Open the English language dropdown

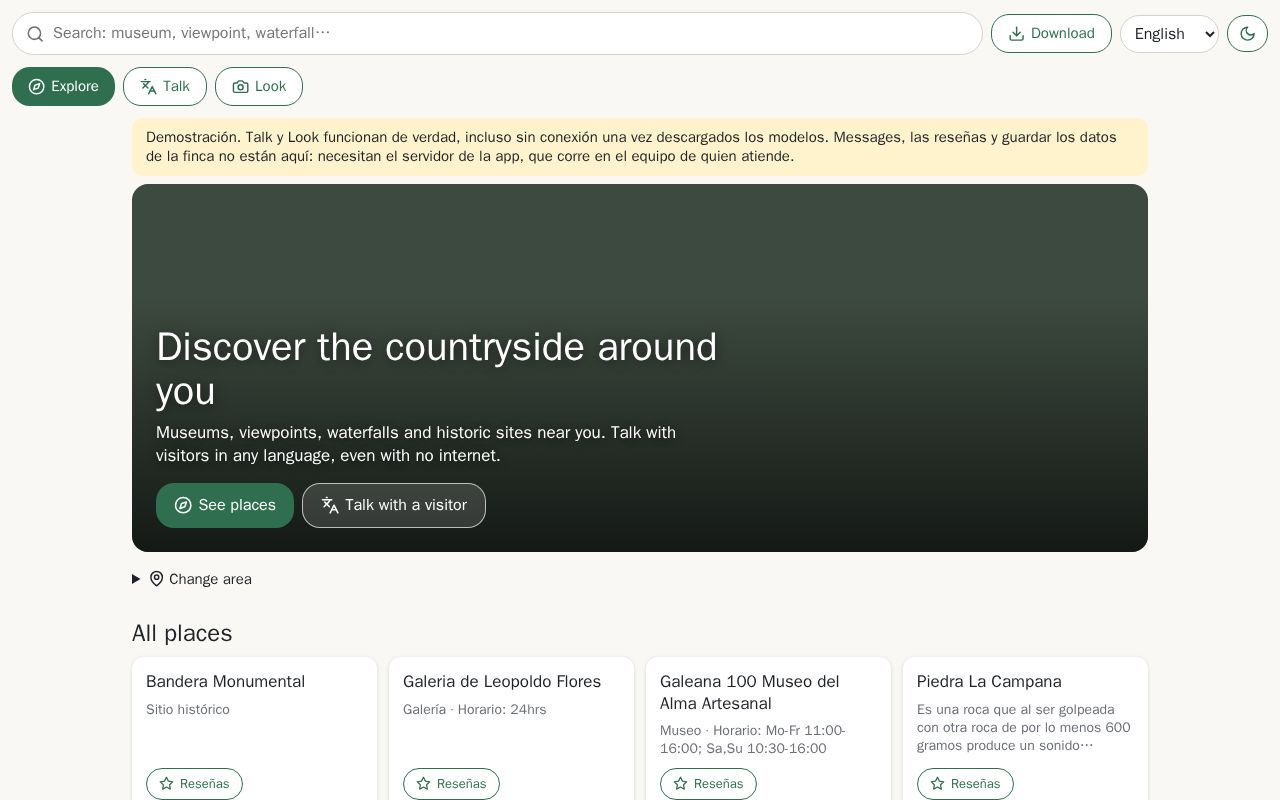pos(1169,34)
